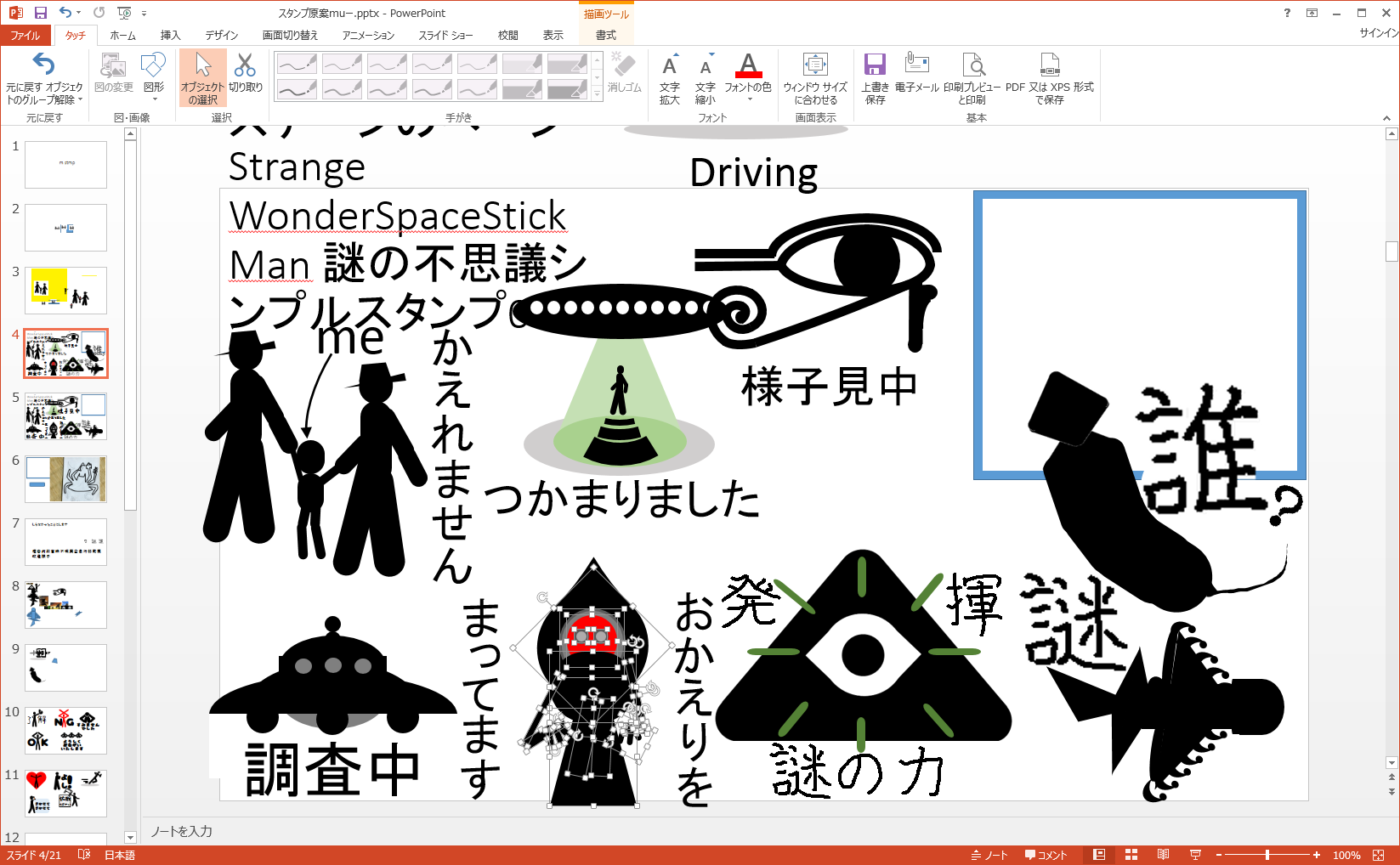The height and width of the screenshot is (865, 1400).
Task: Click the 電子メール (email) icon
Action: coord(916,73)
